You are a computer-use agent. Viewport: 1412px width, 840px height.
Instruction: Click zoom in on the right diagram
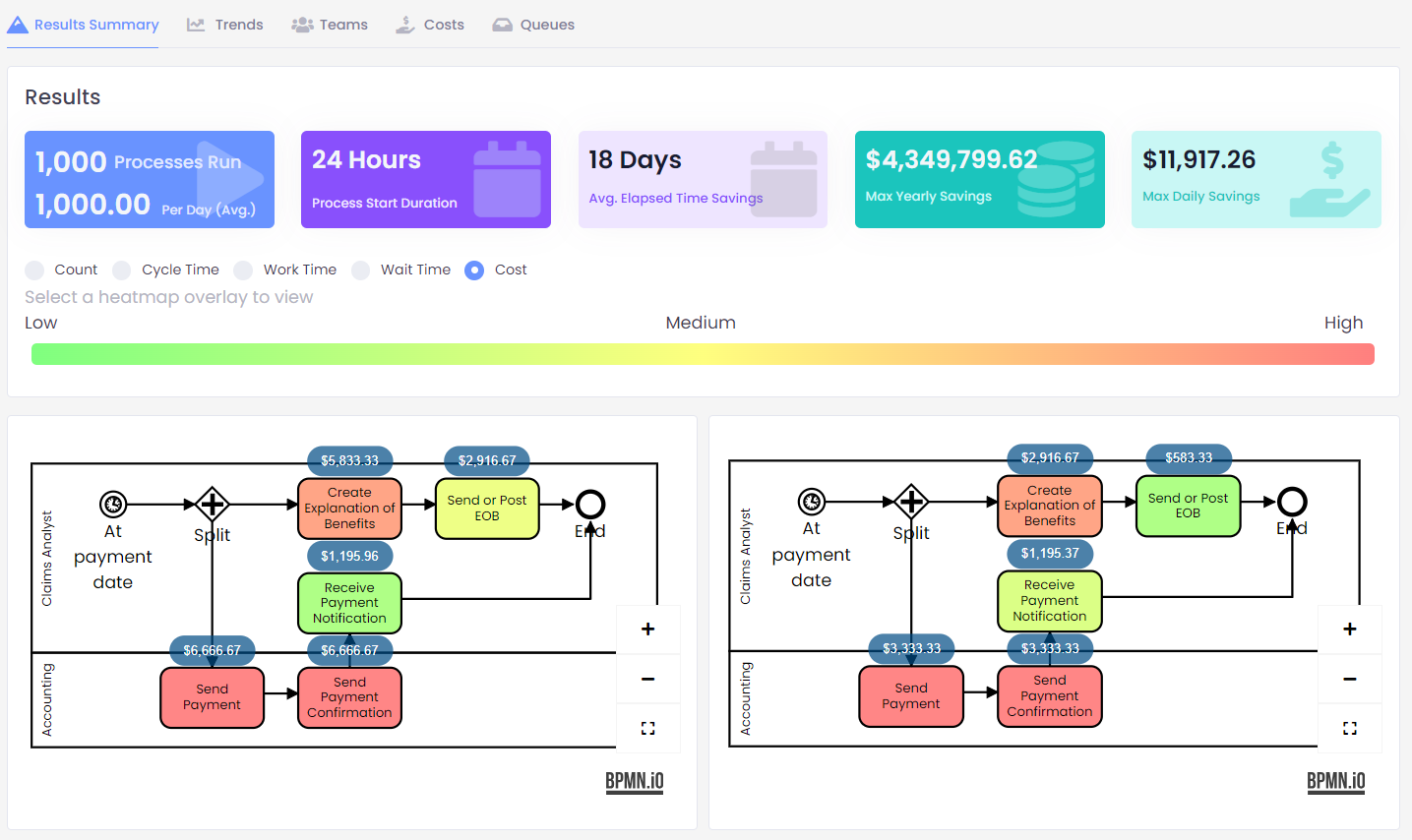pos(1349,629)
